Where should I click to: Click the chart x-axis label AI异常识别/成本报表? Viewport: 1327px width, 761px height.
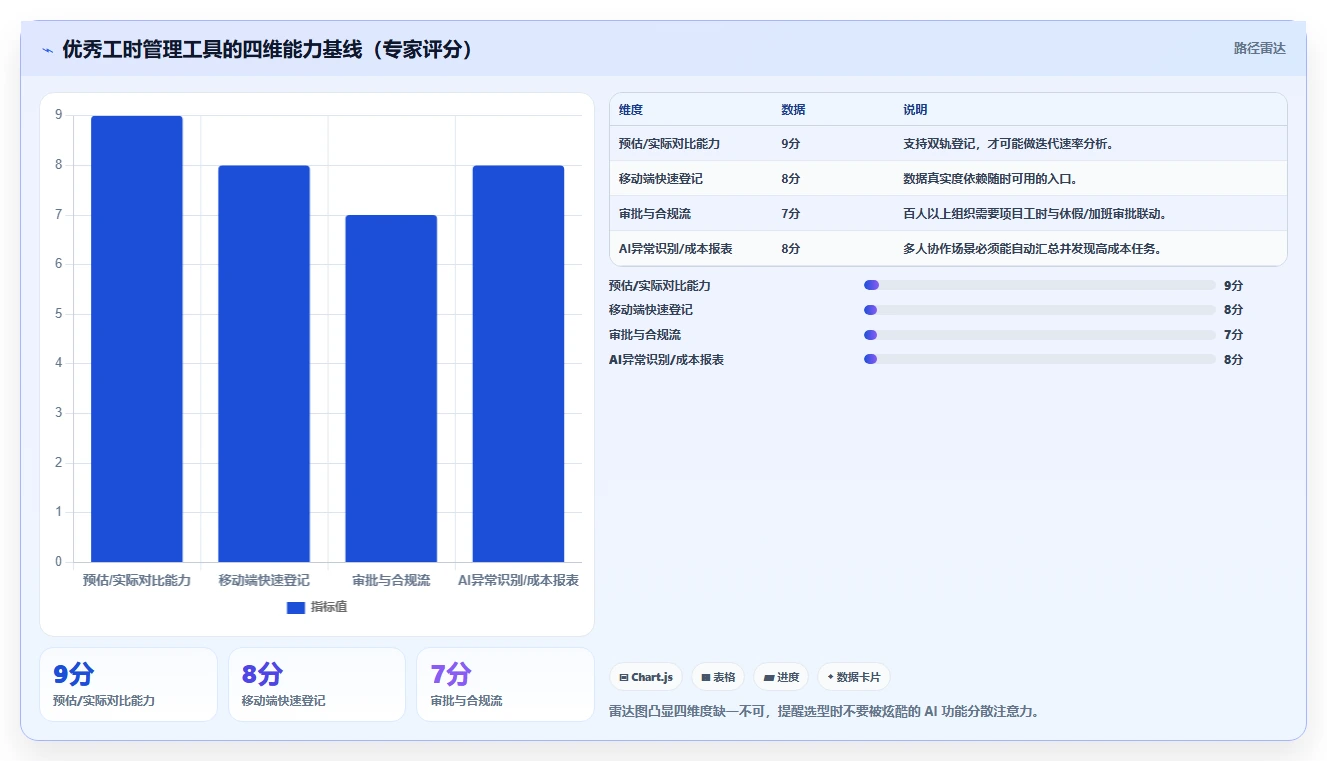click(x=518, y=580)
